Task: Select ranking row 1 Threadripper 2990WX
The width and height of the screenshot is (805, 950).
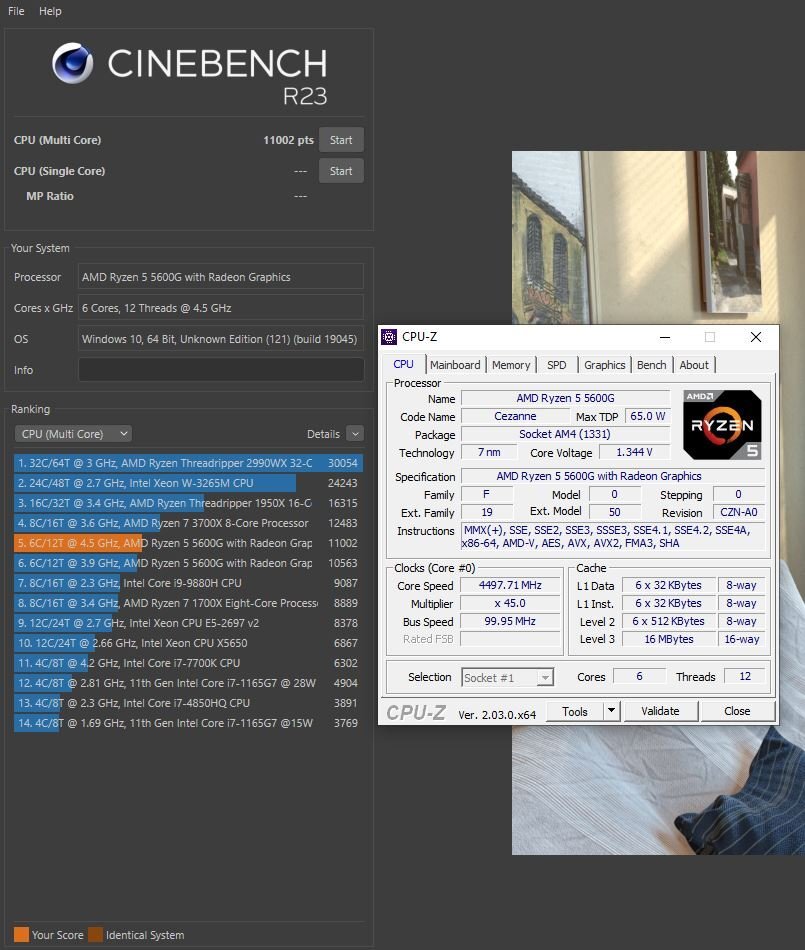Action: pos(188,463)
